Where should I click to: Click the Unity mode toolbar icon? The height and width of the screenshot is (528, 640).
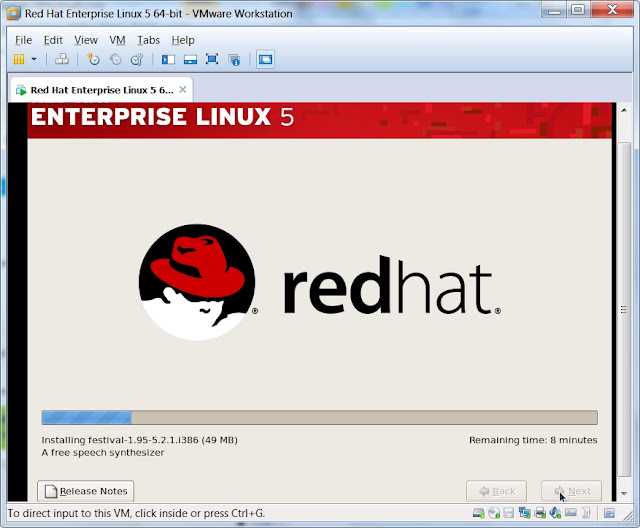click(x=234, y=60)
